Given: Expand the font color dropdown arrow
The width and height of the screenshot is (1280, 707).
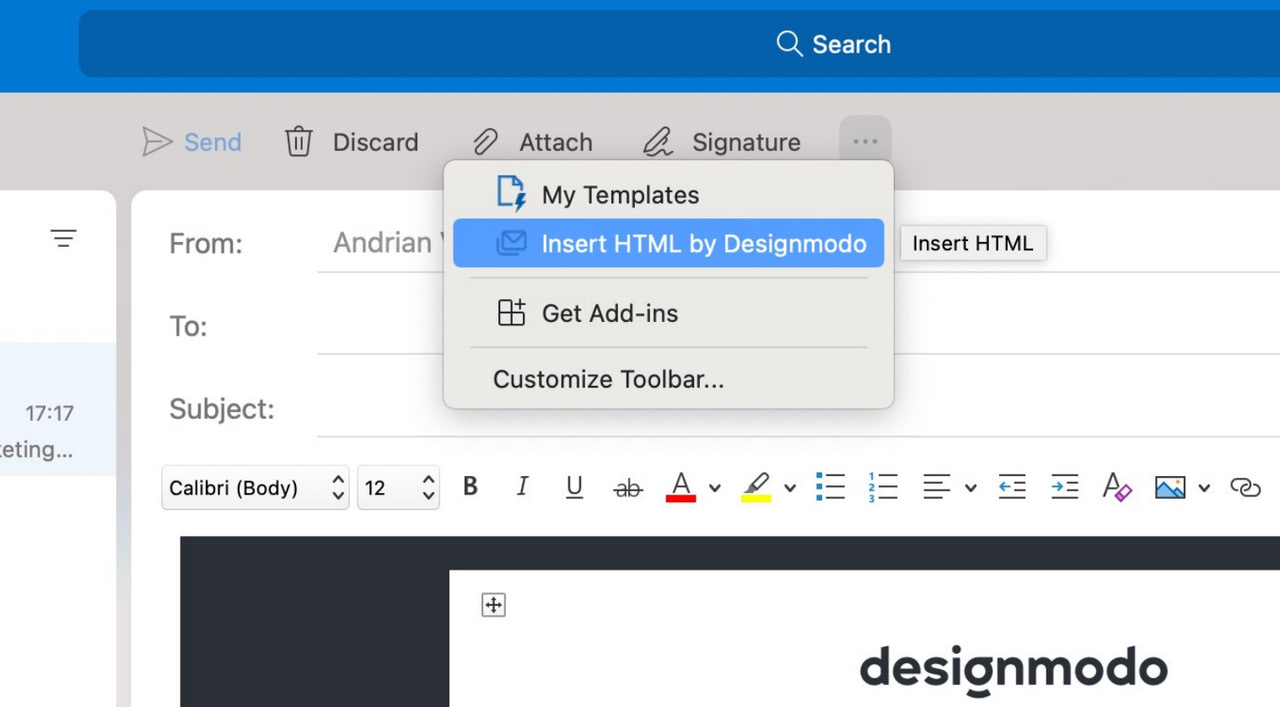Looking at the screenshot, I should point(715,488).
